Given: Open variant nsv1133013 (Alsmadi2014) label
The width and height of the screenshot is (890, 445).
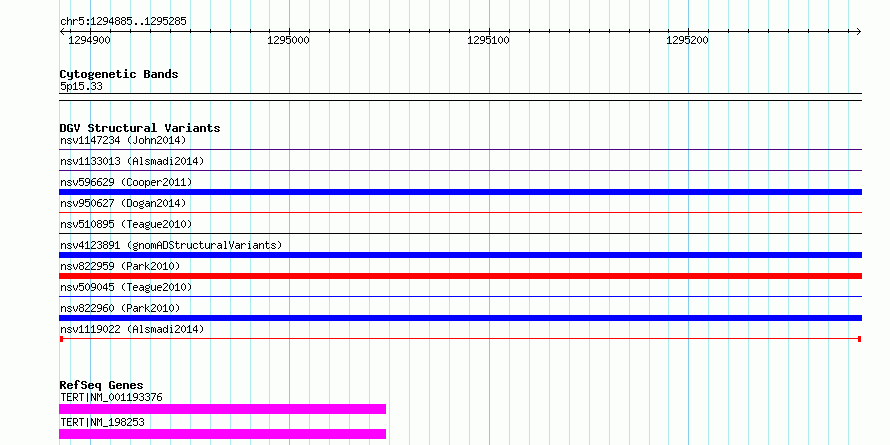Looking at the screenshot, I should click(x=132, y=161).
